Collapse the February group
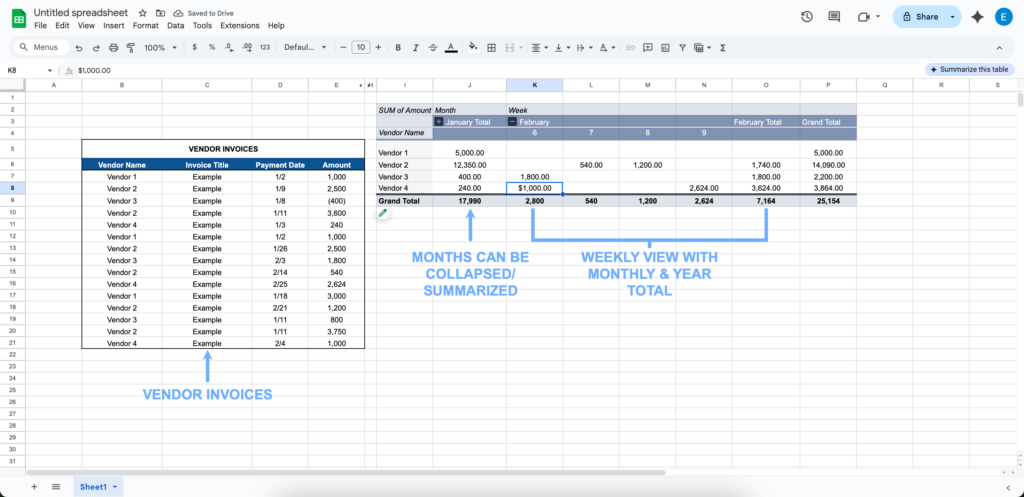1024x497 pixels. coord(512,121)
